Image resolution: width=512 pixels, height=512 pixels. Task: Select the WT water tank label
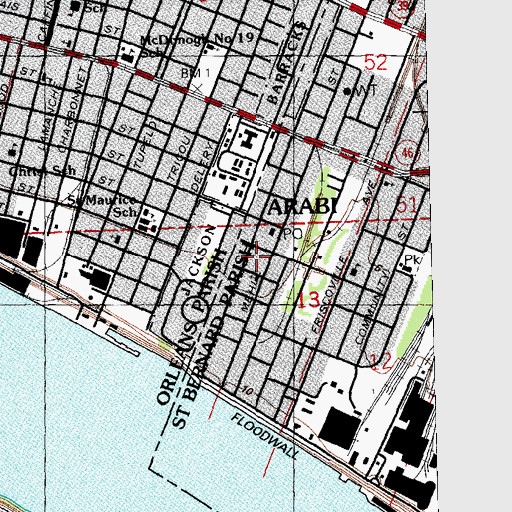[366, 90]
